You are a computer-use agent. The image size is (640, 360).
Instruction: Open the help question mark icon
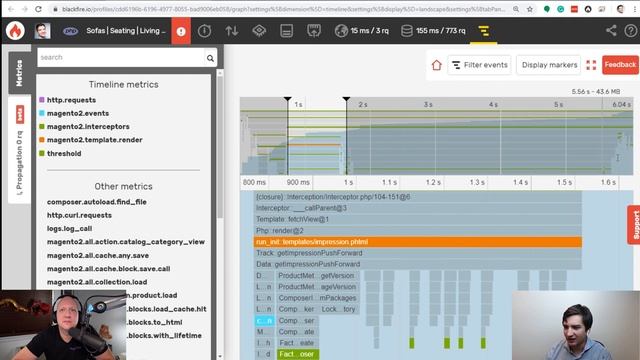tap(631, 31)
